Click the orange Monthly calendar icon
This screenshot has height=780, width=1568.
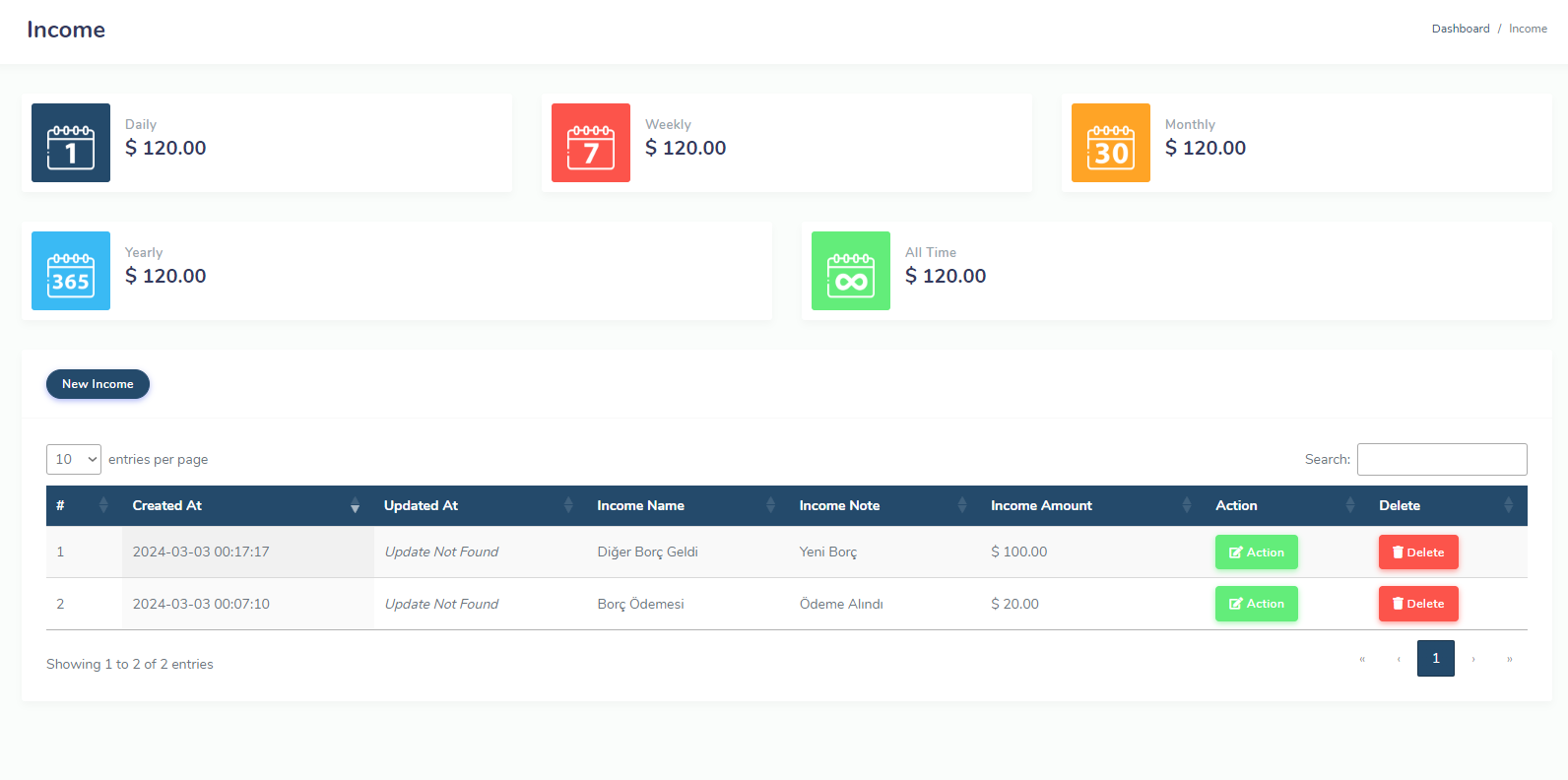click(x=1110, y=143)
